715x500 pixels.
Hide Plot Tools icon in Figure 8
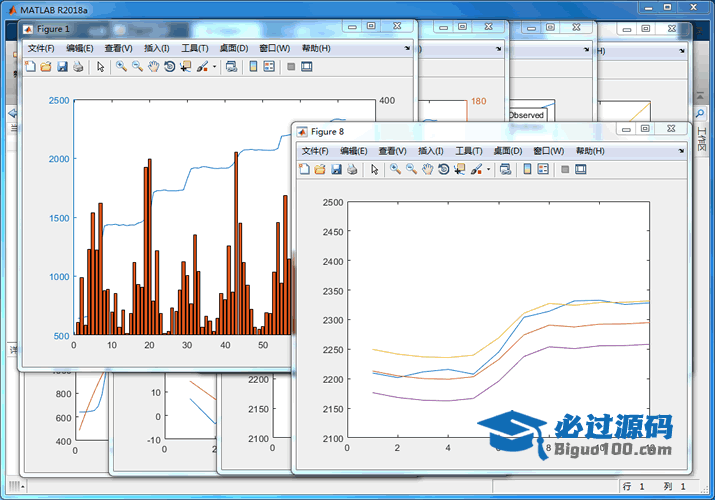pyautogui.click(x=565, y=169)
